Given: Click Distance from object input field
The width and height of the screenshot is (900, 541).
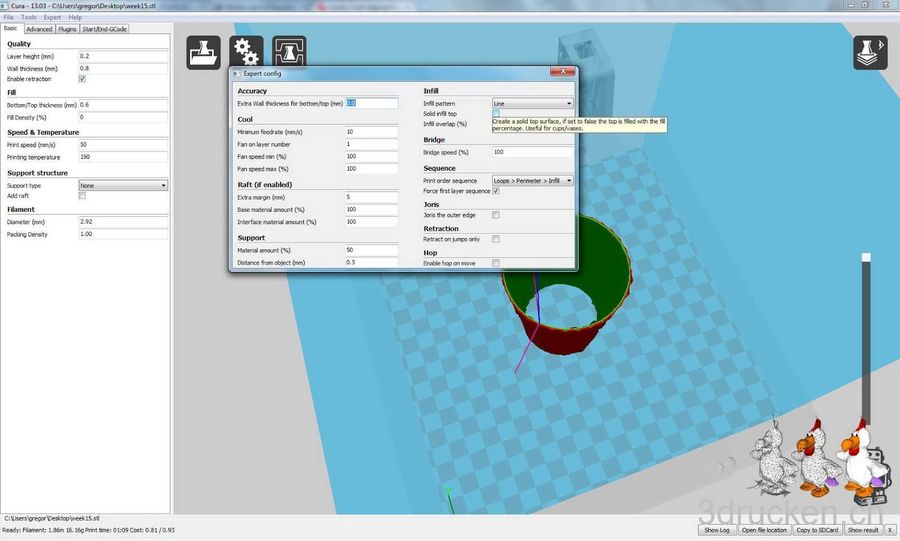Looking at the screenshot, I should pyautogui.click(x=371, y=262).
